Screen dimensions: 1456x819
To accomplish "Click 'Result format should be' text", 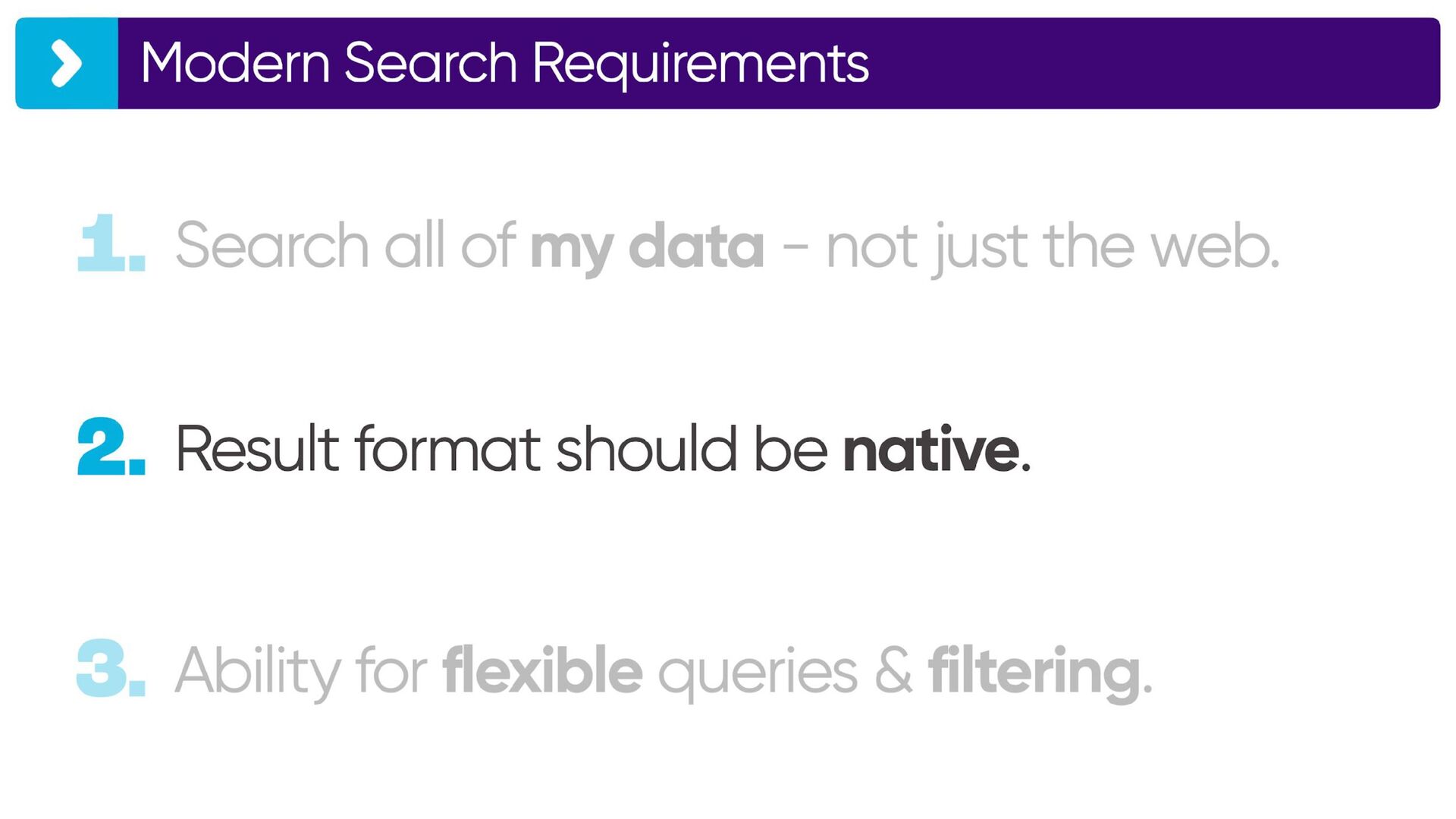I will click(501, 448).
